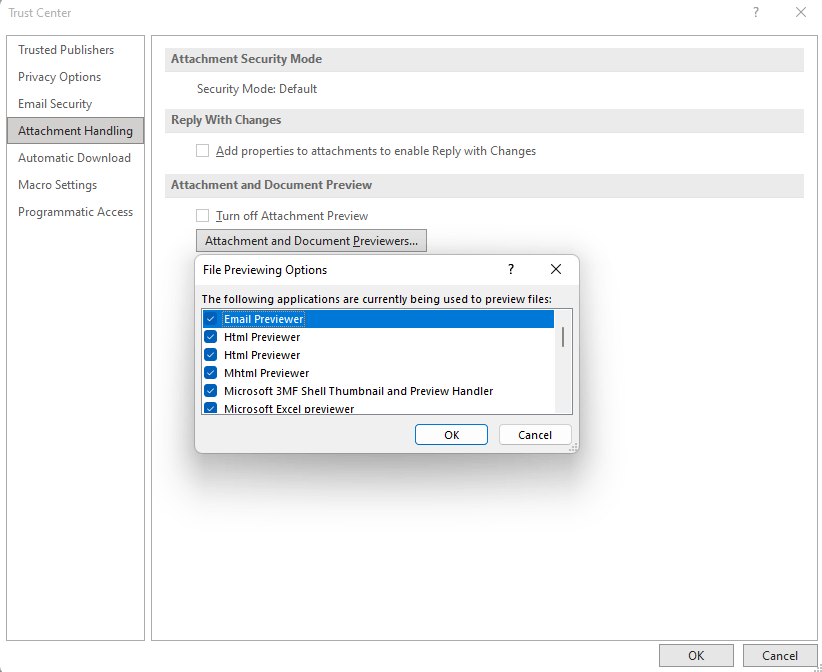
Task: Close the File Previewing Options dialog
Action: pyautogui.click(x=556, y=269)
